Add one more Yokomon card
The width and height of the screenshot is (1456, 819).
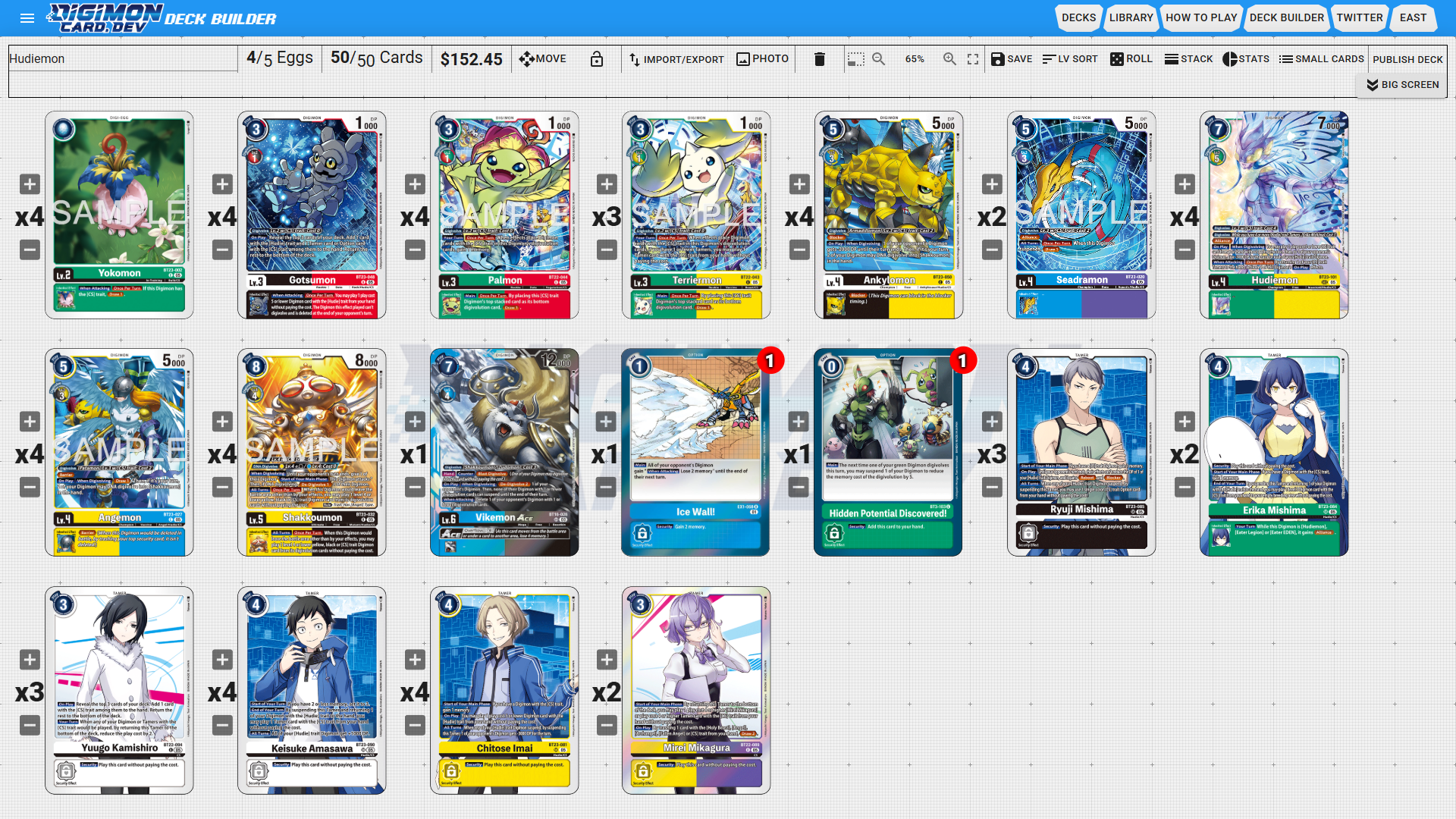[30, 184]
